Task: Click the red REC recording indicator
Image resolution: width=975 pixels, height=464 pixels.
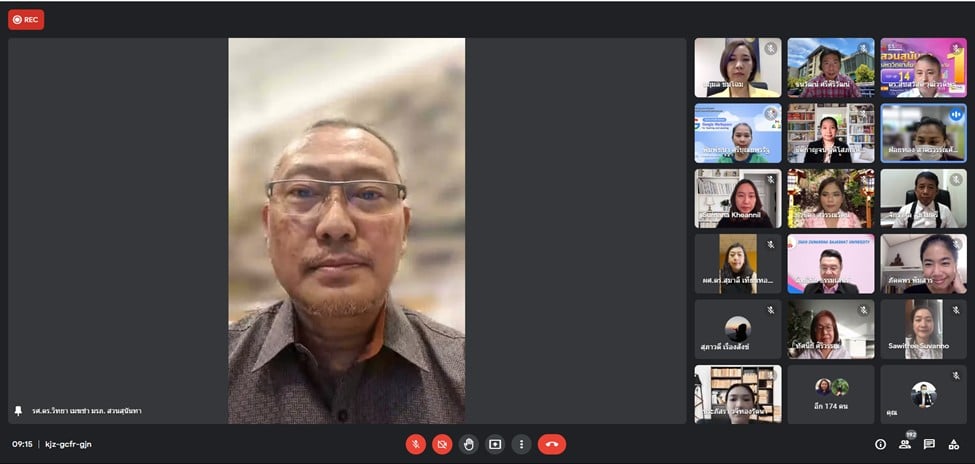Action: point(26,19)
